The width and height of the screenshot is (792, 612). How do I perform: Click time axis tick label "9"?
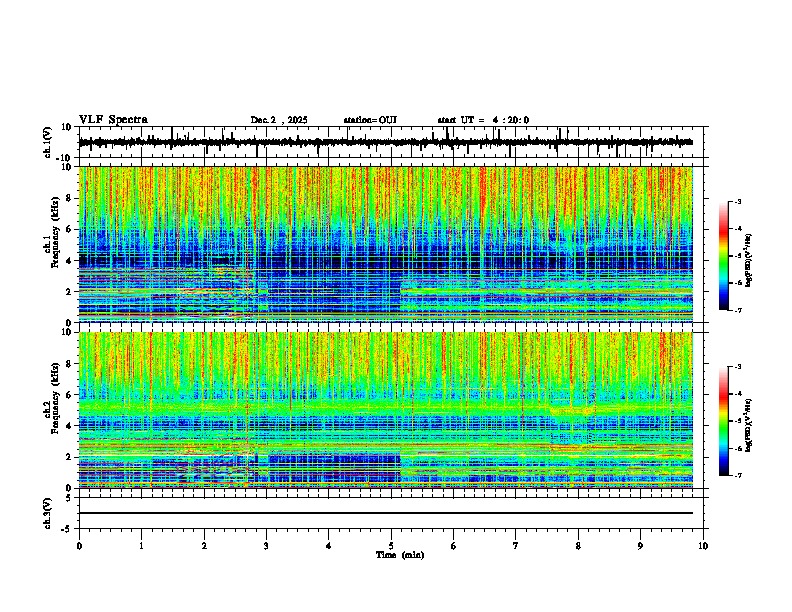(640, 546)
